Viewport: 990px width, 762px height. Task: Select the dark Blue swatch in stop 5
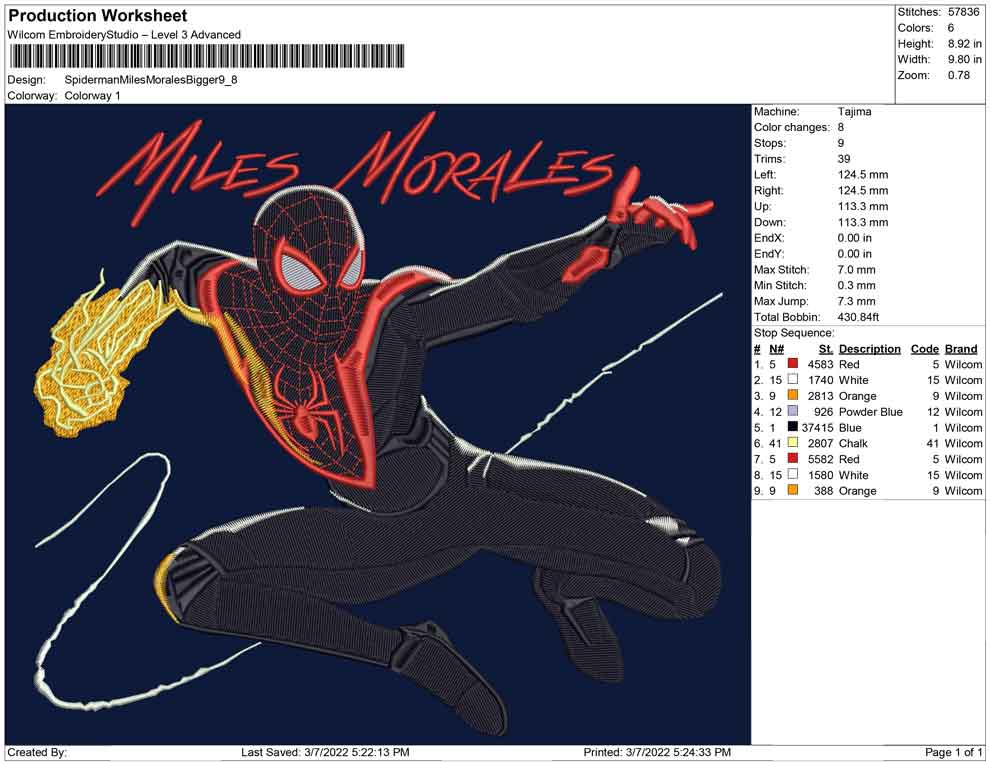point(793,427)
